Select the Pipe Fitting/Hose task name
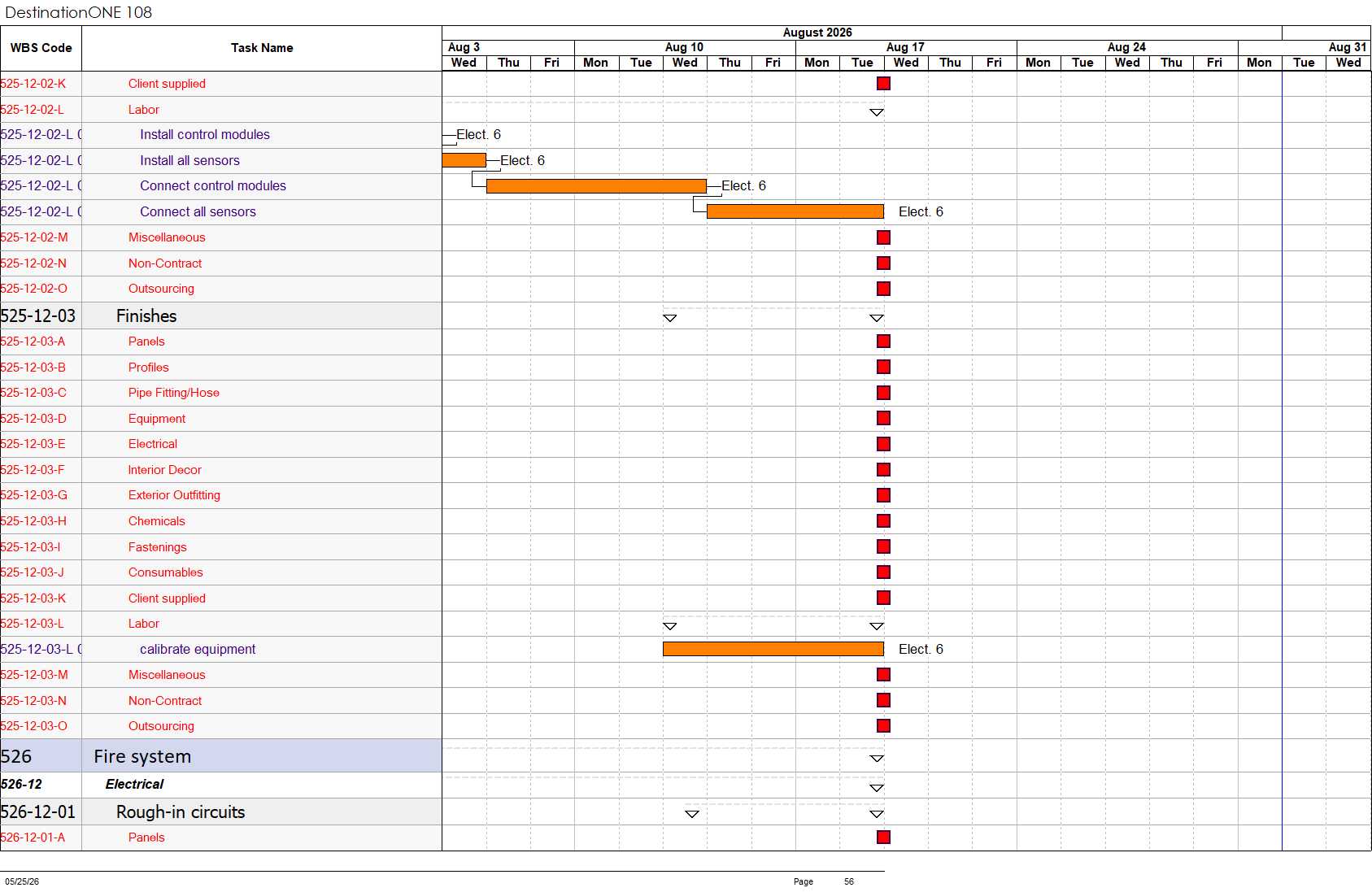Viewport: 1372px width, 892px height. [x=174, y=393]
